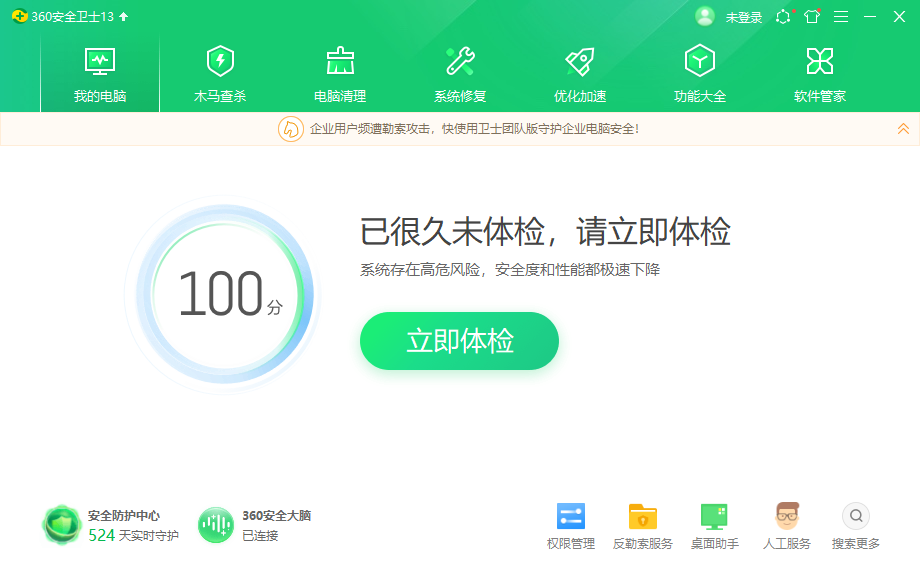Collapse the enterprise notice banner
920x580 pixels.
903,128
